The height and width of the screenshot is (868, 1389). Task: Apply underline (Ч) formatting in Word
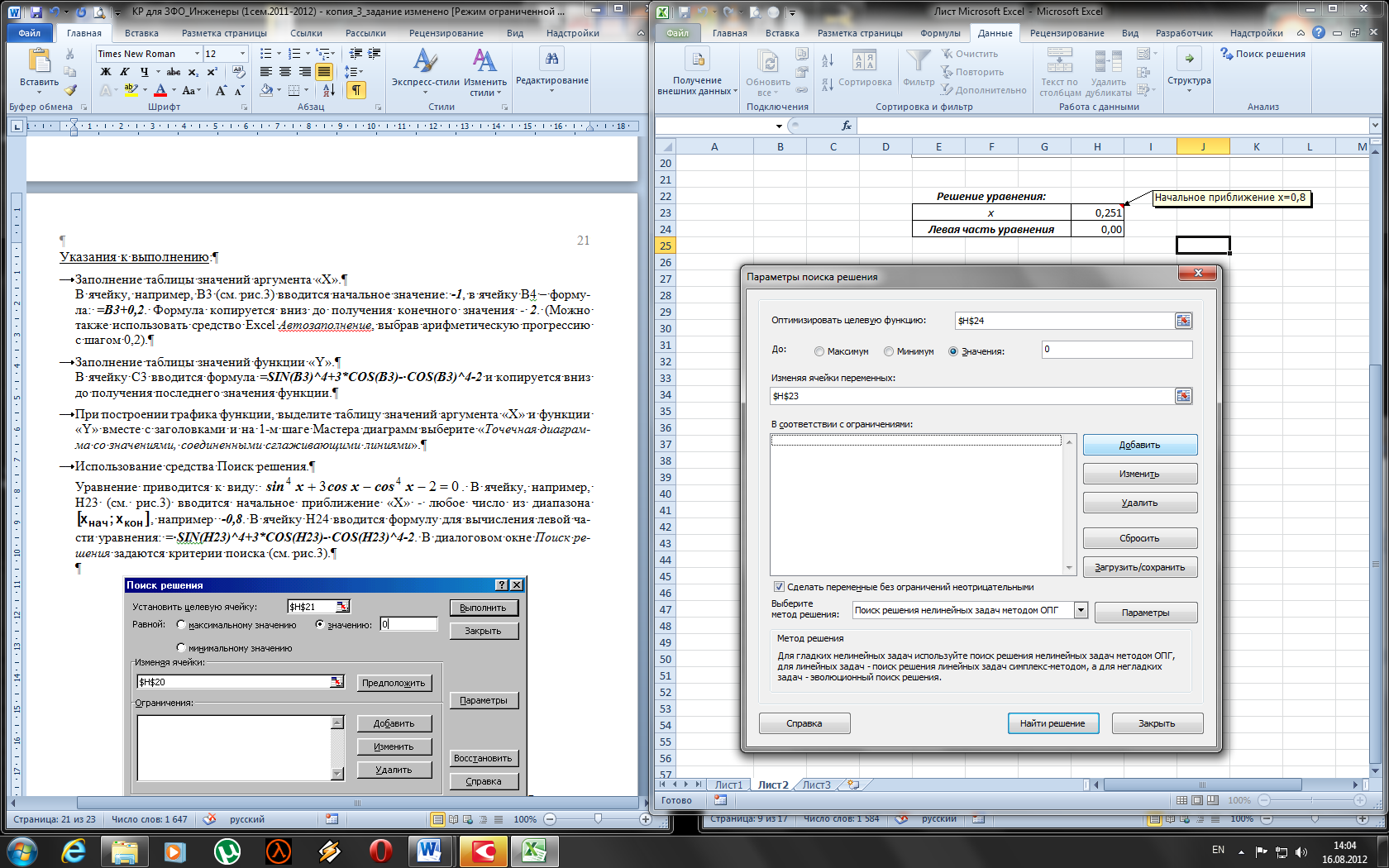coord(144,72)
